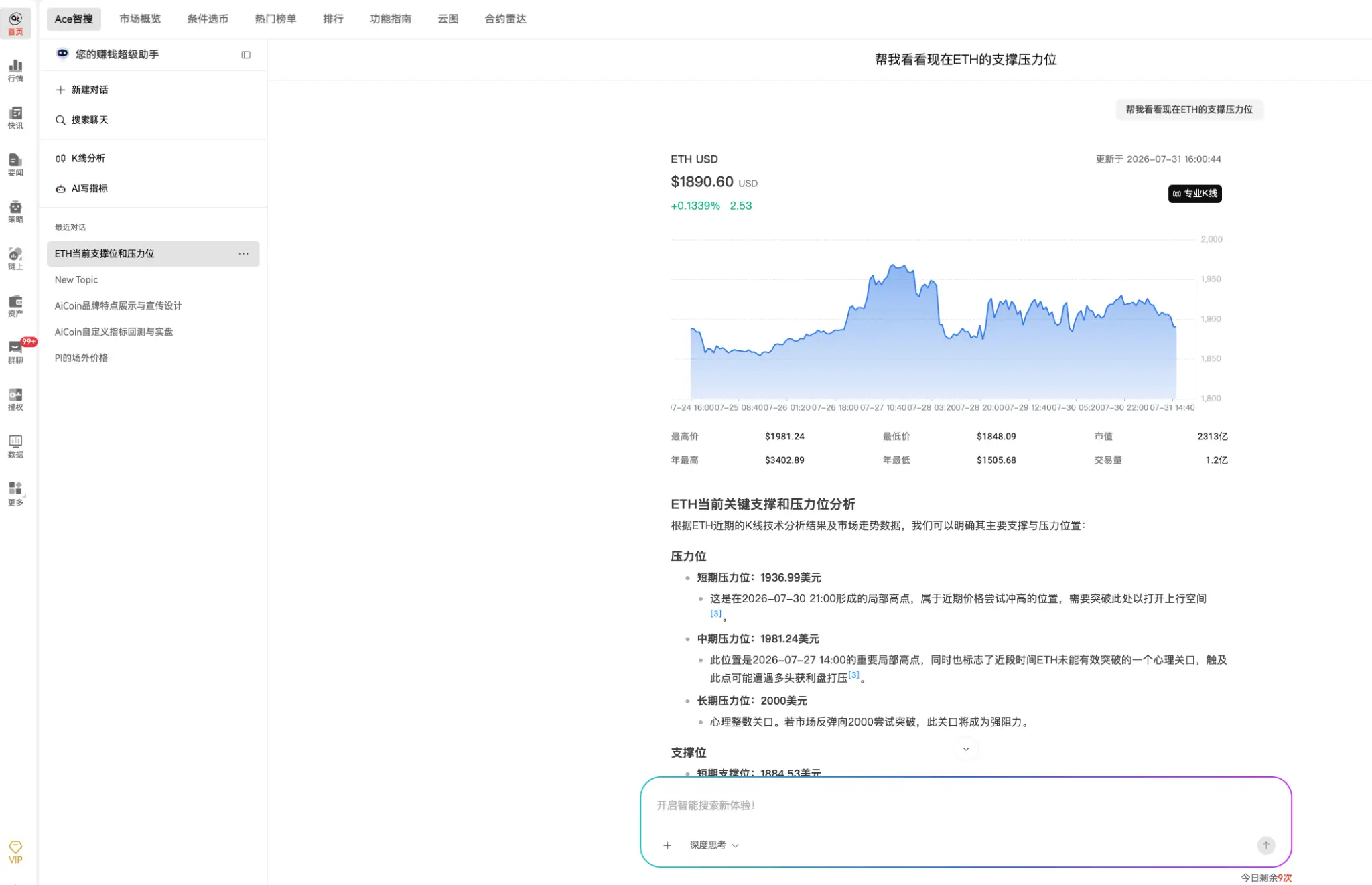Collapse the chat sidebar panel icon

tap(246, 55)
